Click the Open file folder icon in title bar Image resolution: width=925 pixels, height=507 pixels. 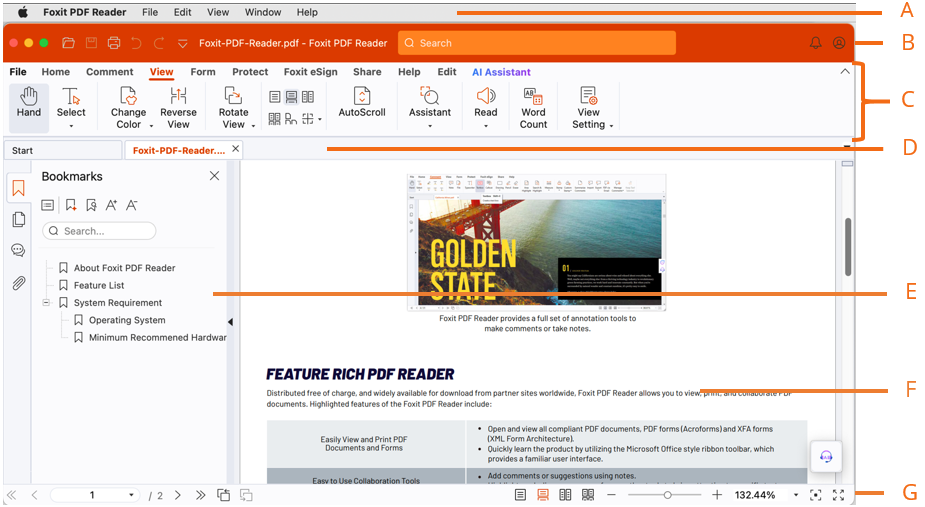68,43
